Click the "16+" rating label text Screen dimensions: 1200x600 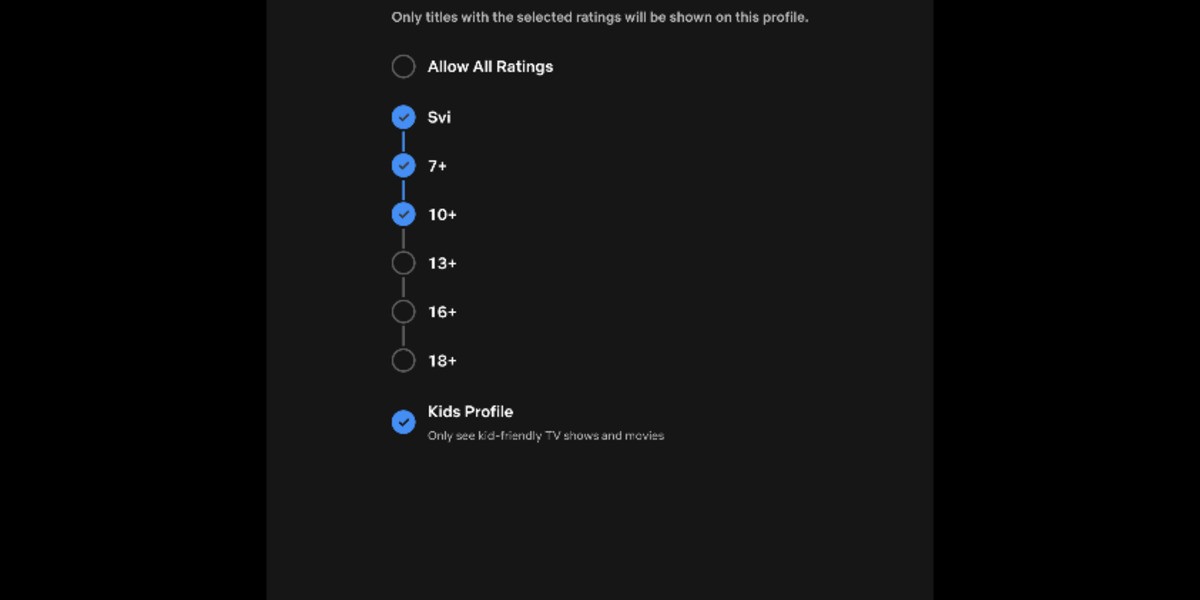442,312
